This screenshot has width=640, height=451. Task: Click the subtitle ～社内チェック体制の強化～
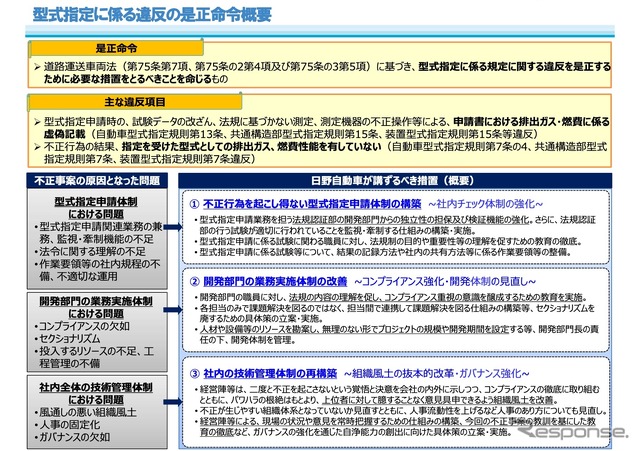tap(486, 204)
